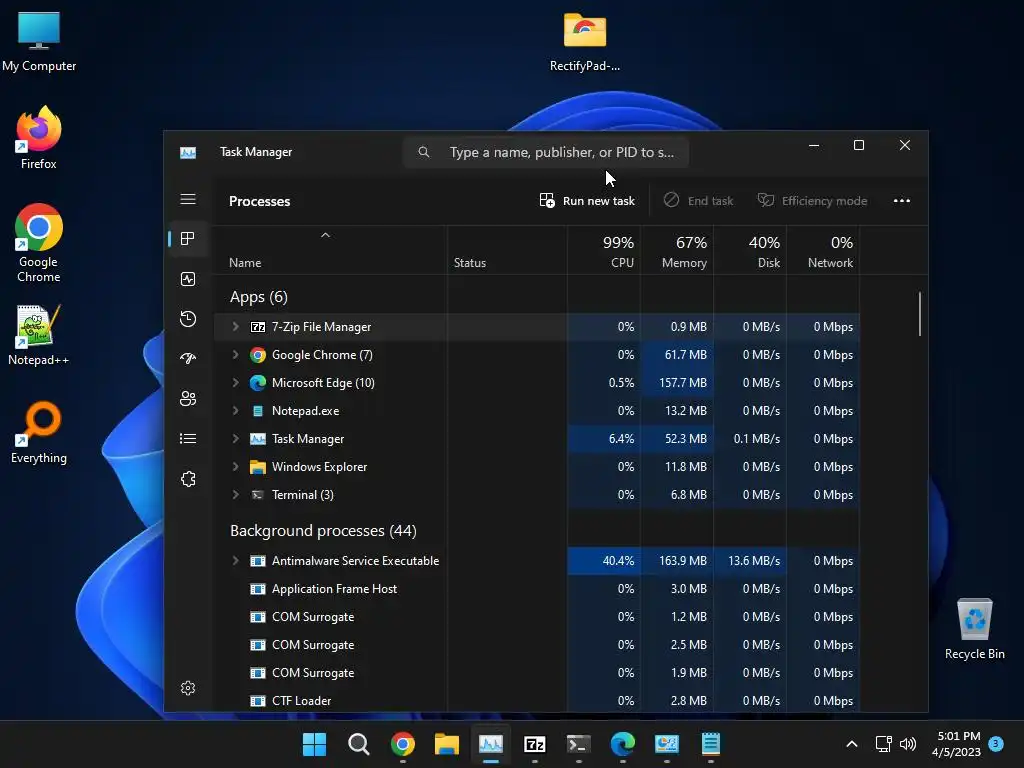Open Chrome from the taskbar

[403, 744]
